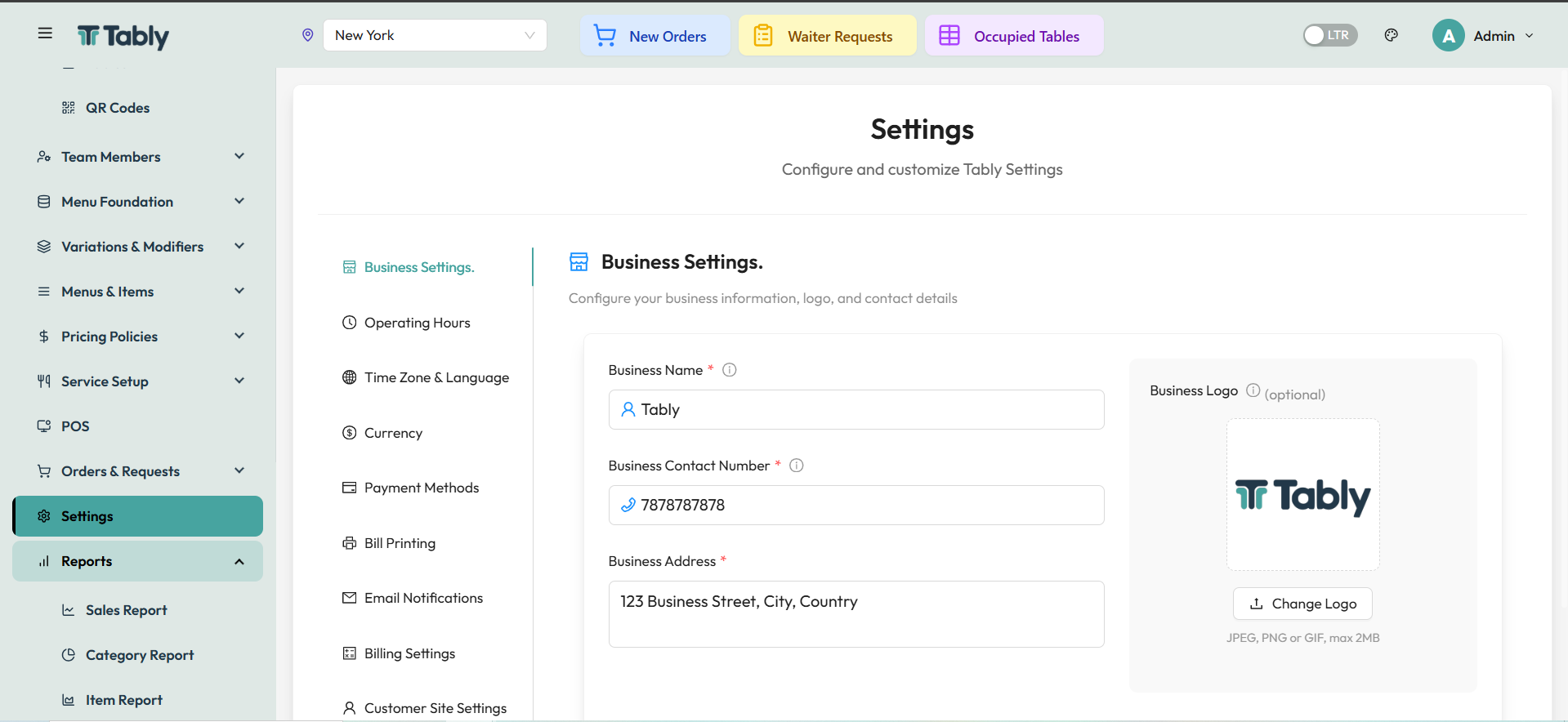
Task: Open the Currency settings tab
Action: coord(427,433)
